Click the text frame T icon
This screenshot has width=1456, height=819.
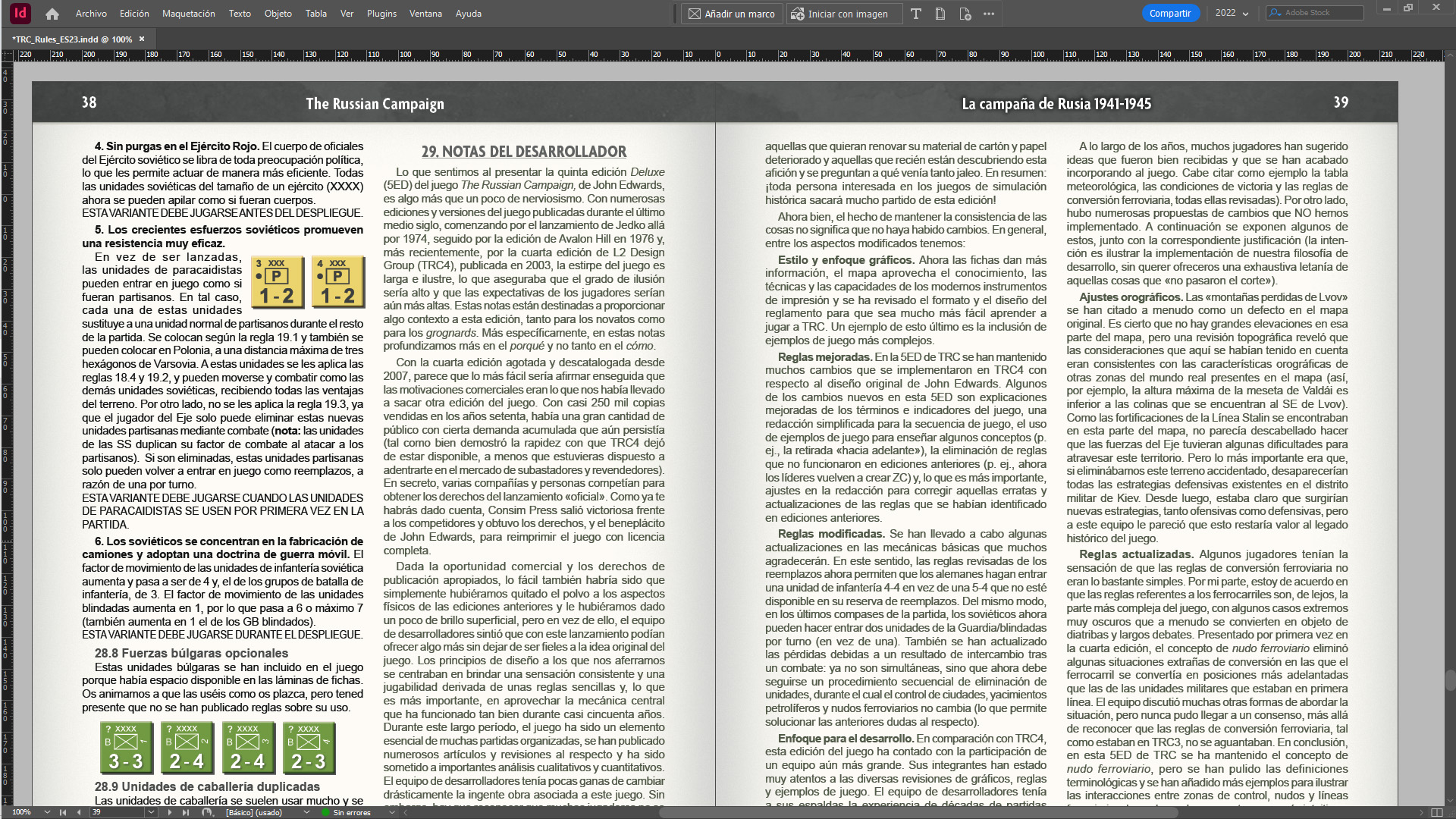pos(916,14)
